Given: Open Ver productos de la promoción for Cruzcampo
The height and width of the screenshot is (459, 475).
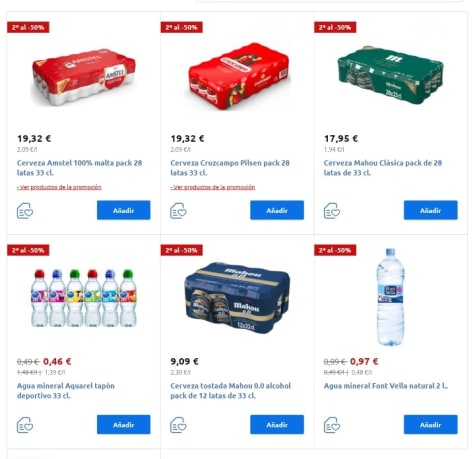Looking at the screenshot, I should click(x=213, y=187).
